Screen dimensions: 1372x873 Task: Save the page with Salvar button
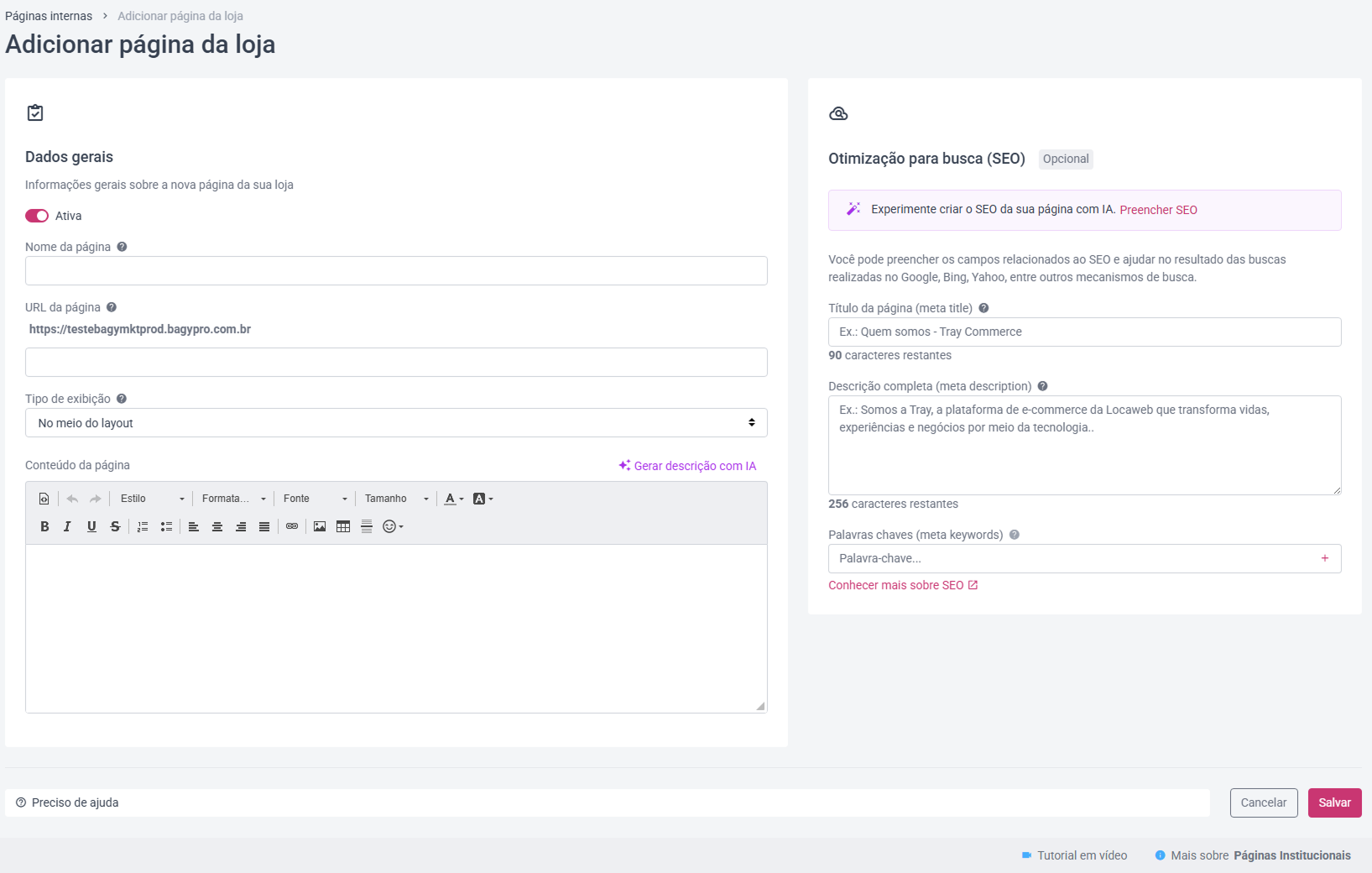[1334, 802]
